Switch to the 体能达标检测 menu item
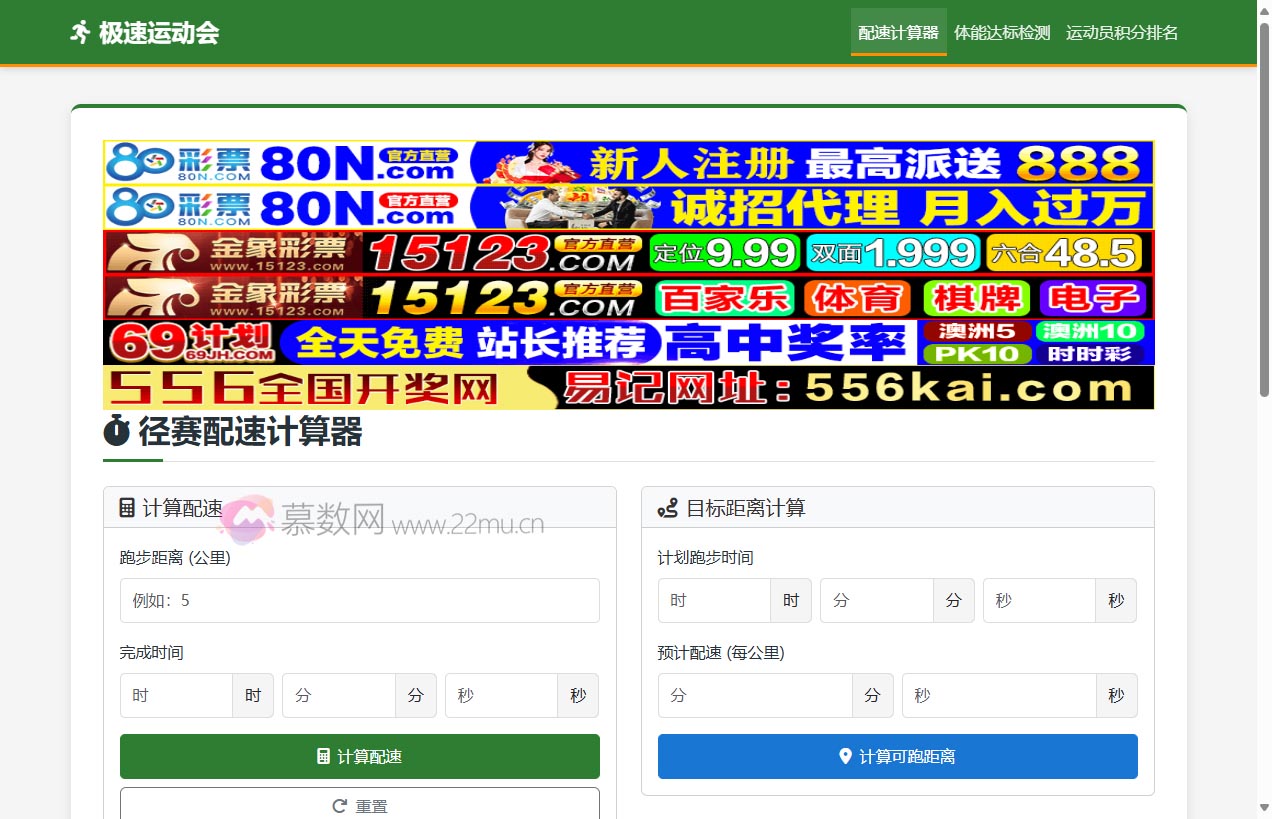 point(1002,31)
